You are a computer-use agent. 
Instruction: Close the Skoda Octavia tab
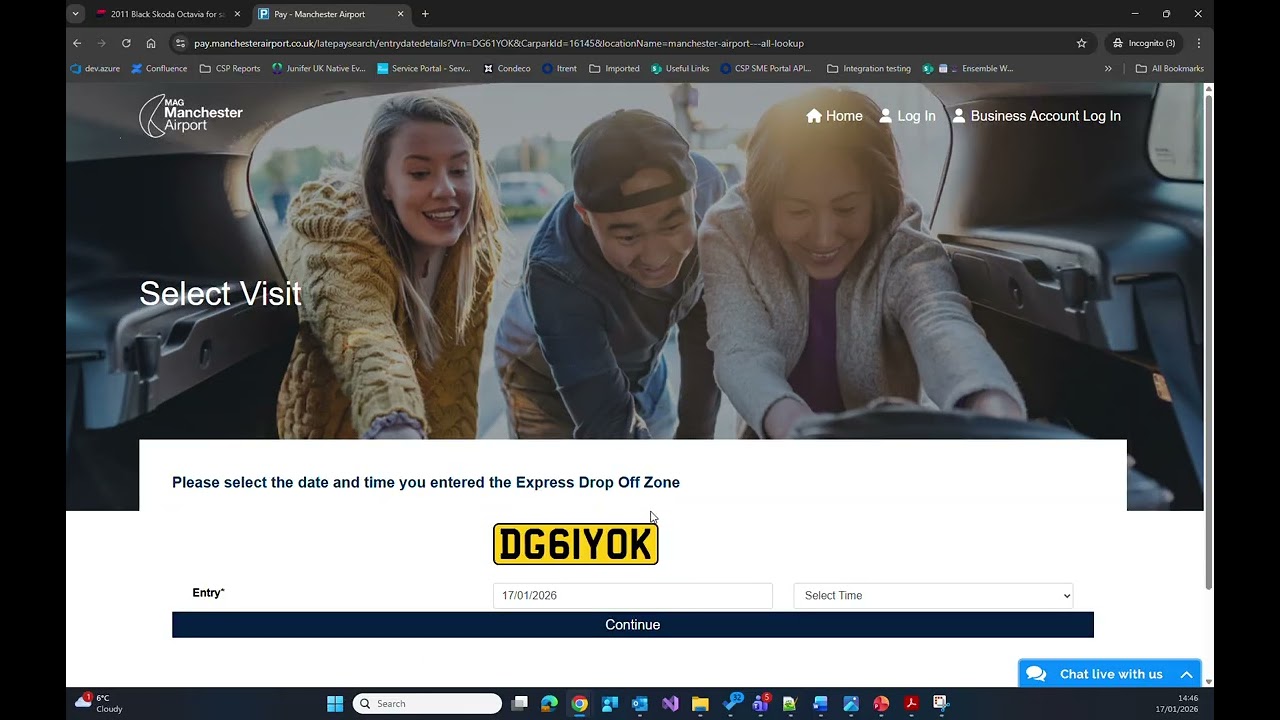coord(237,14)
